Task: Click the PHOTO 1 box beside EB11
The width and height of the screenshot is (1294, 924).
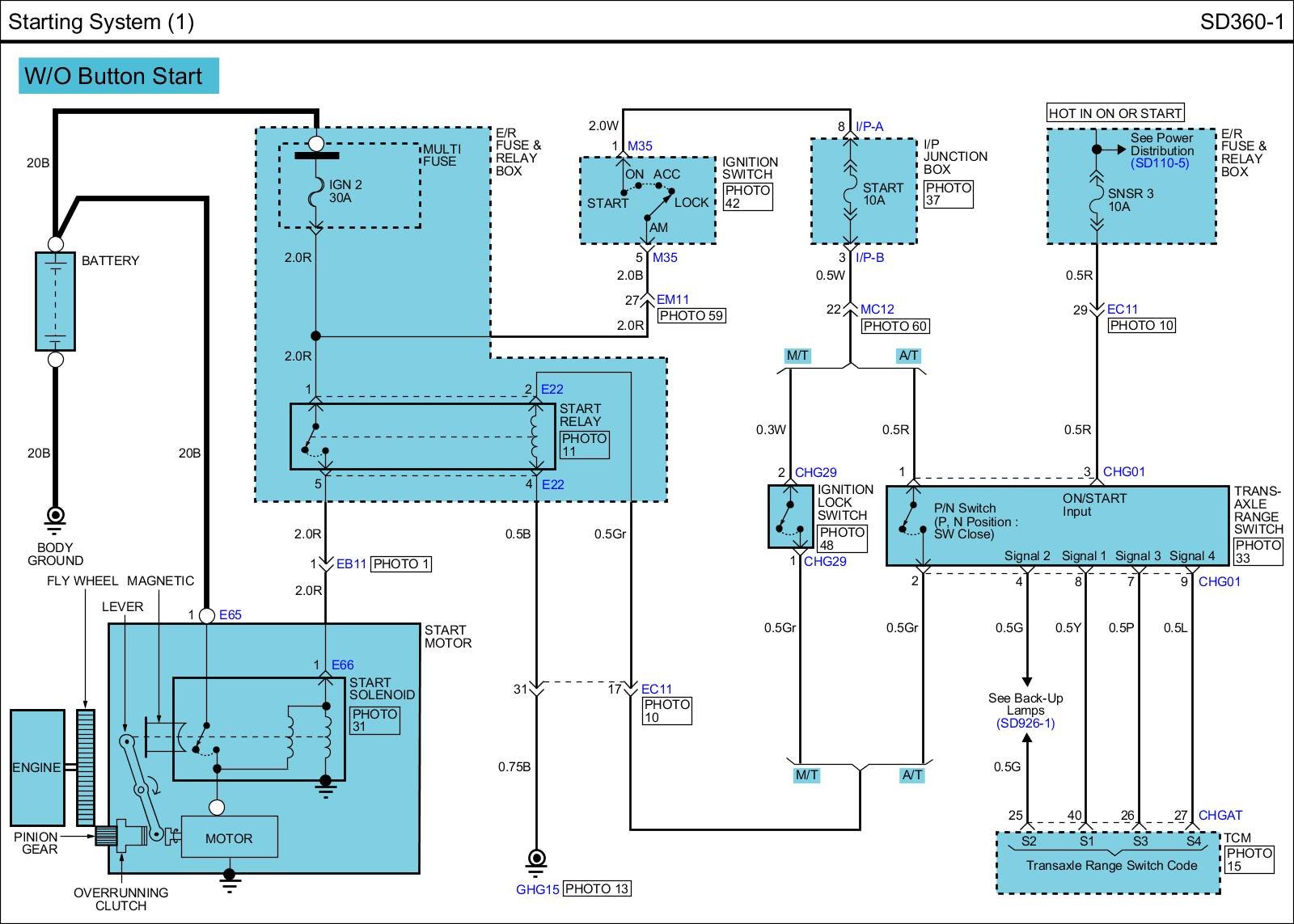Action: pyautogui.click(x=401, y=564)
